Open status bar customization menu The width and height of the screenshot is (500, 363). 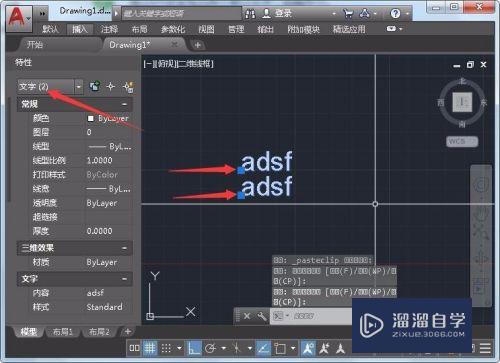[485, 348]
